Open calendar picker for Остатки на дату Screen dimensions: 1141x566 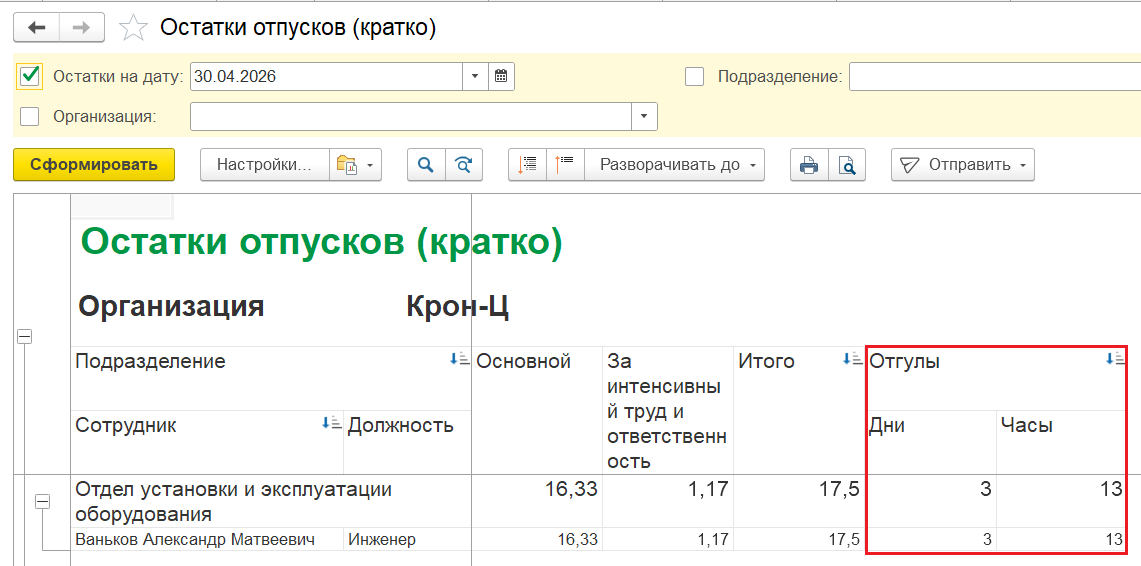(x=501, y=76)
